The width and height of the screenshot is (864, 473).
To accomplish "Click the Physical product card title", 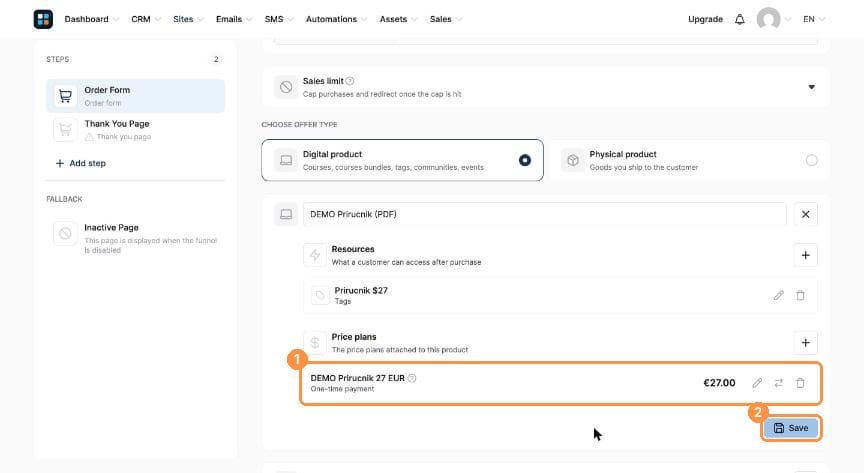I will click(x=623, y=154).
